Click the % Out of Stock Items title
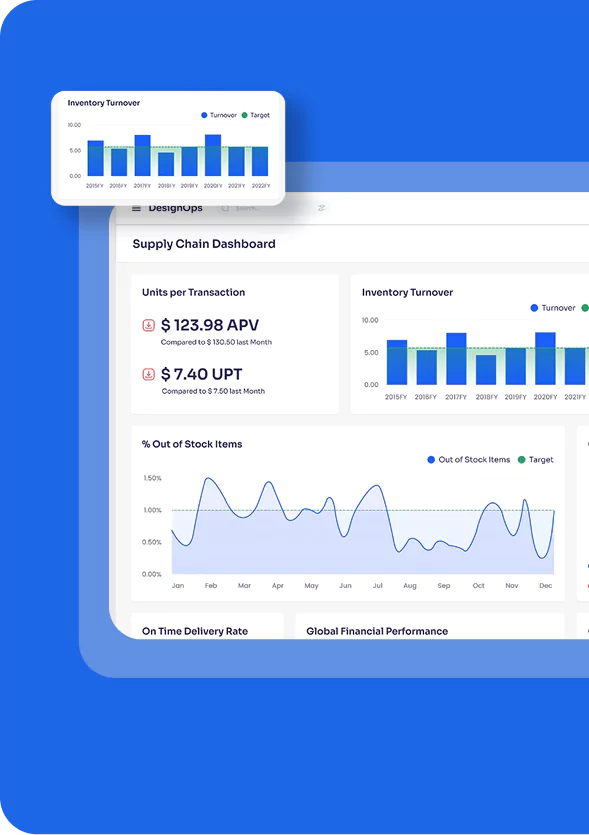Viewport: 589px width, 835px height. tap(192, 444)
